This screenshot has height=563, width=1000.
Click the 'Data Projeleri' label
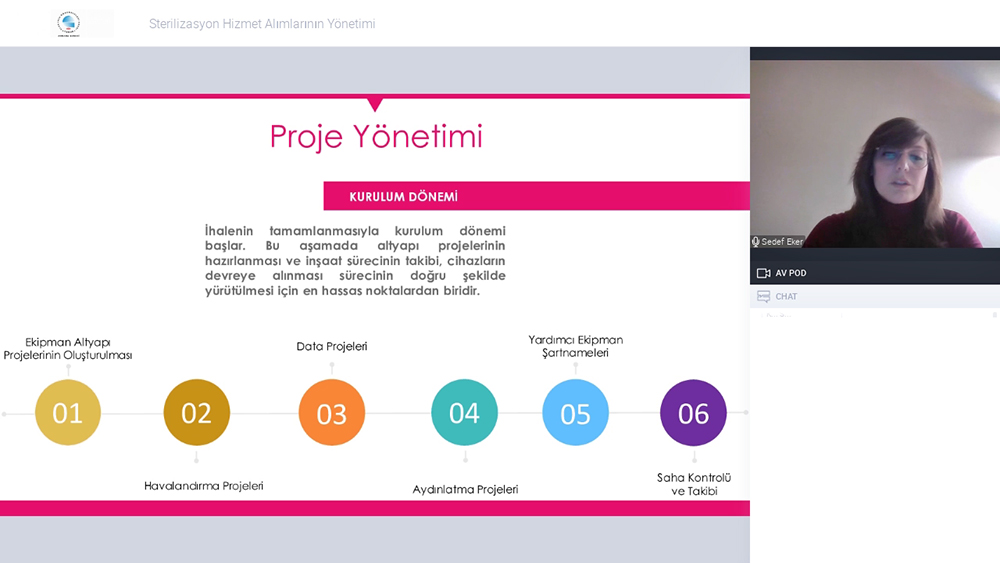pos(332,346)
